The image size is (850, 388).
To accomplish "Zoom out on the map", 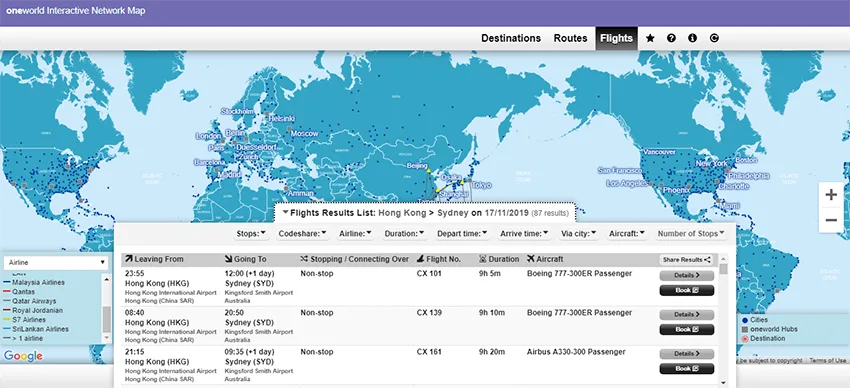I will tap(831, 220).
